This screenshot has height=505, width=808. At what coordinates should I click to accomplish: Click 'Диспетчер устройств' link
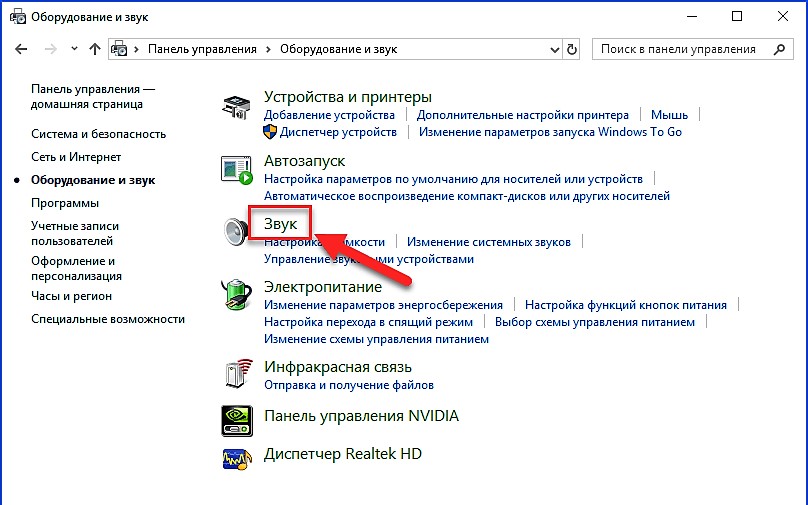(x=338, y=132)
